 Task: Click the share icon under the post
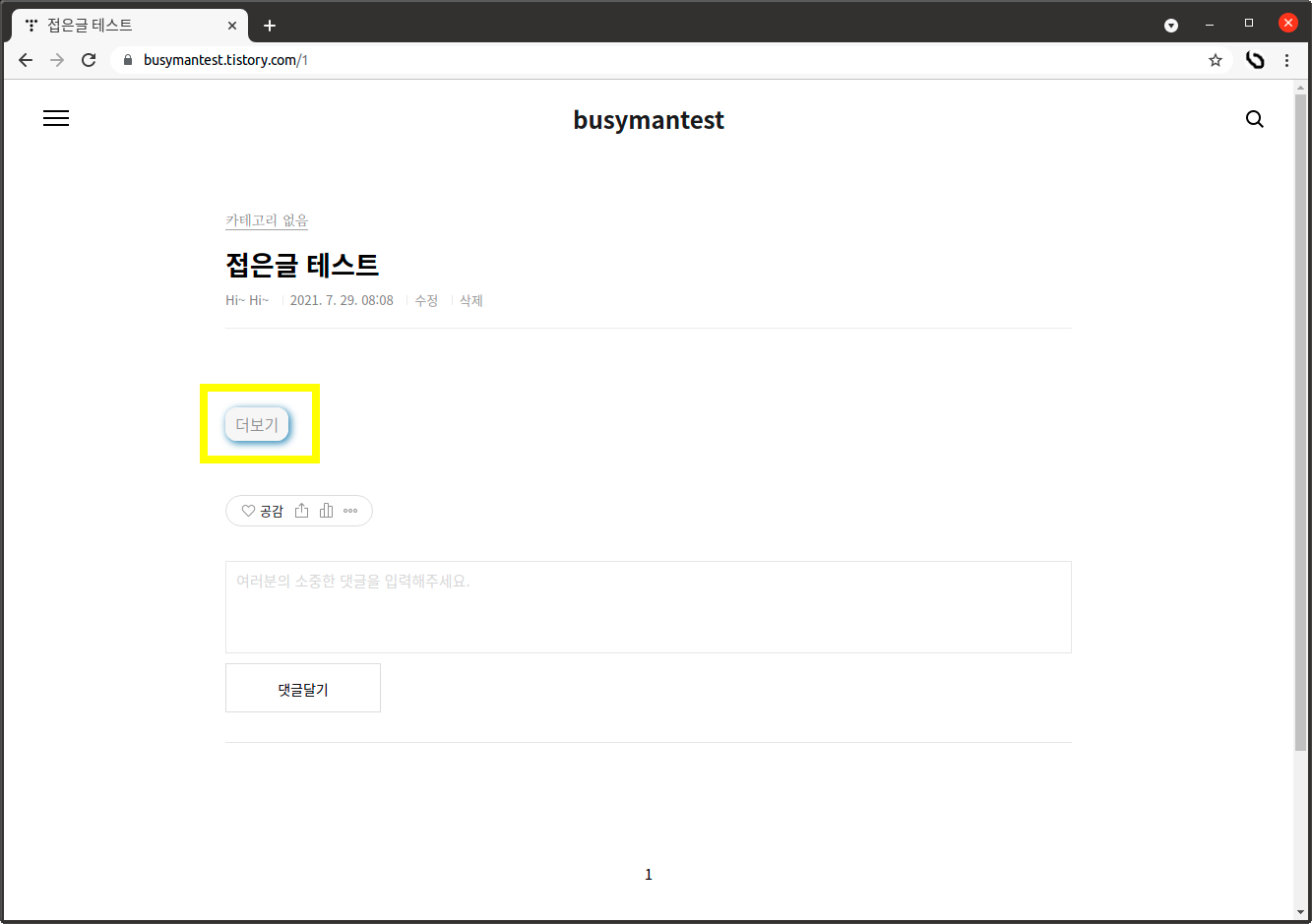(302, 511)
